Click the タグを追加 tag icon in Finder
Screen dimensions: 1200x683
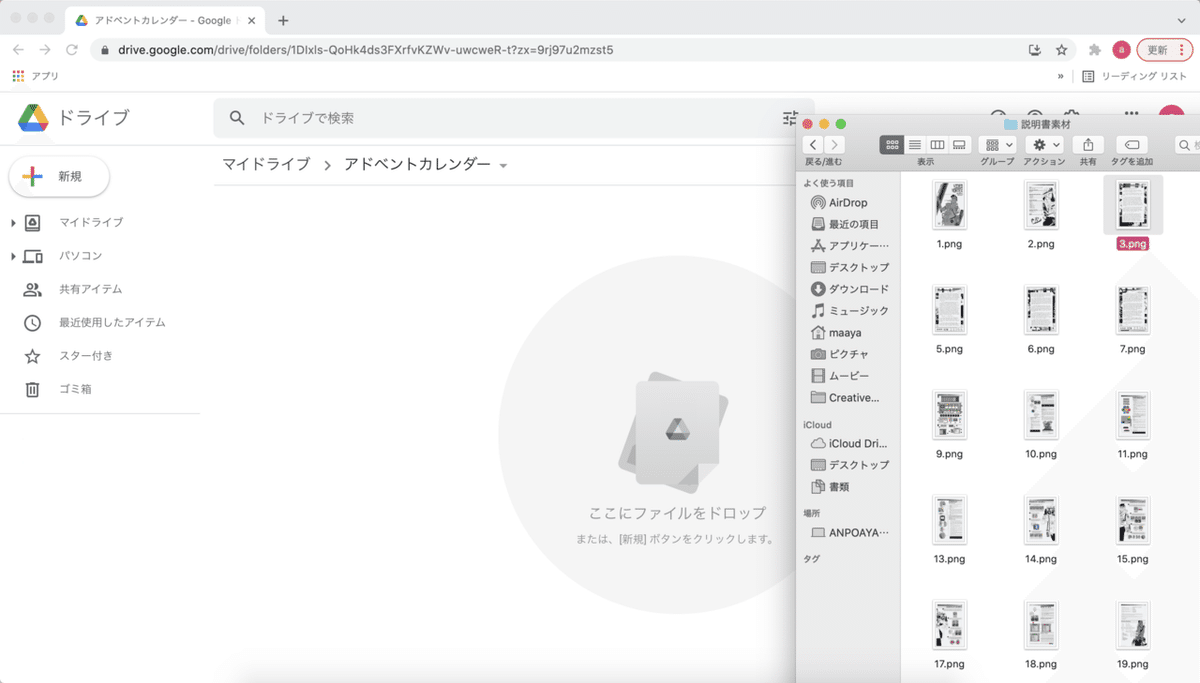click(x=1131, y=143)
